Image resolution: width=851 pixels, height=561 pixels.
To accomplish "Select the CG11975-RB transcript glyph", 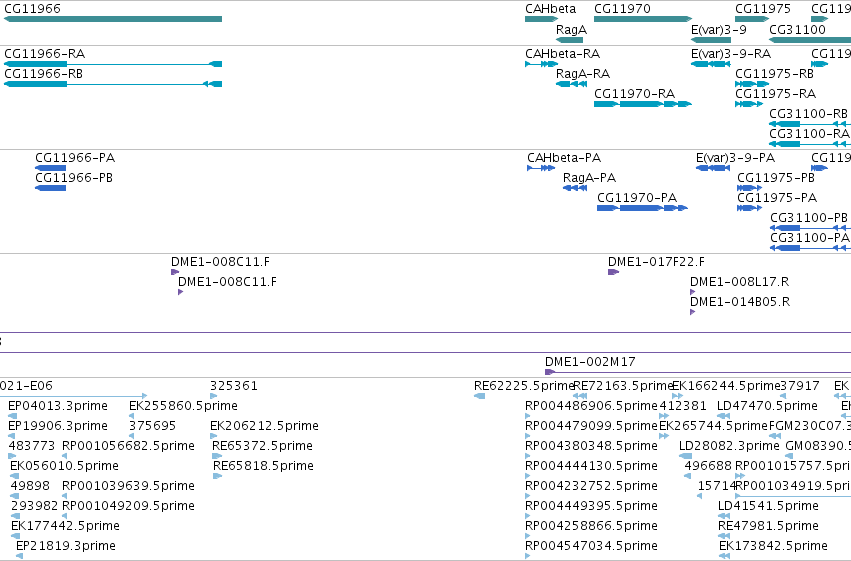I will pos(752,84).
